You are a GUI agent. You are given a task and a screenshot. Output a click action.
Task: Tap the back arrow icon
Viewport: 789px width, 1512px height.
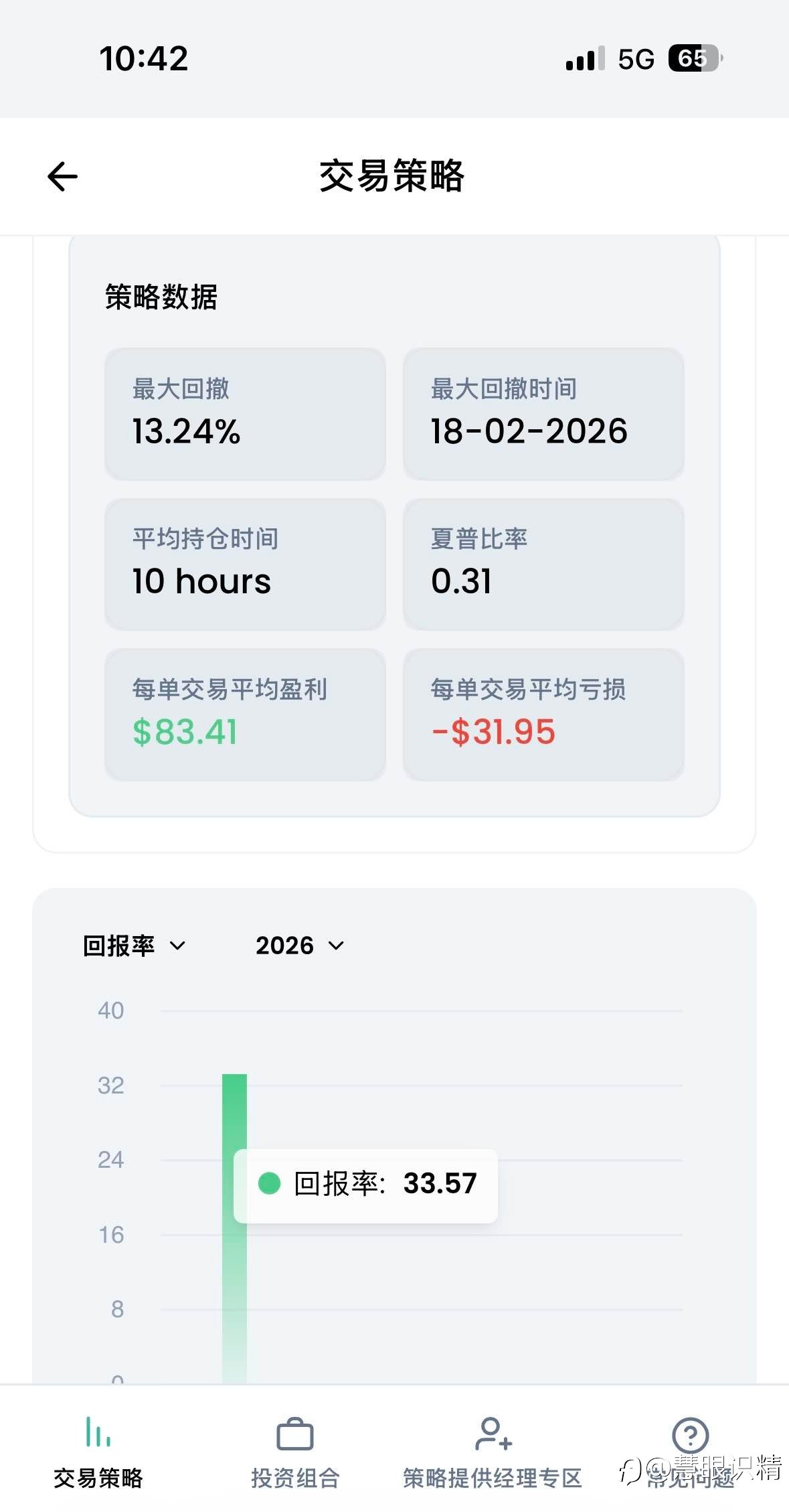coord(63,177)
